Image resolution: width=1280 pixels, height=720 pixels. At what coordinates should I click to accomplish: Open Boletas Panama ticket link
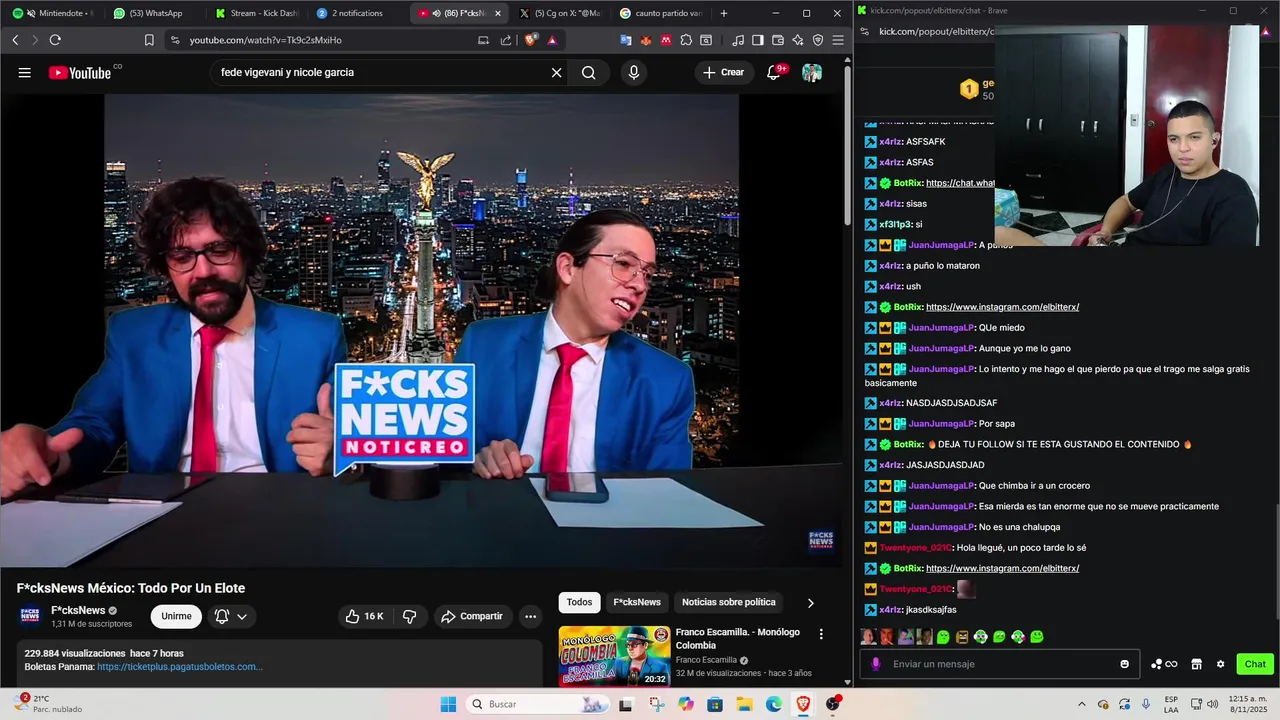coord(180,666)
